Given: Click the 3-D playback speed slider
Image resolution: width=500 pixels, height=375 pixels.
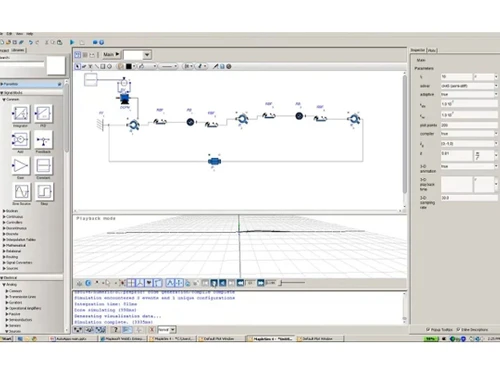Looking at the screenshot, I should click(292, 283).
